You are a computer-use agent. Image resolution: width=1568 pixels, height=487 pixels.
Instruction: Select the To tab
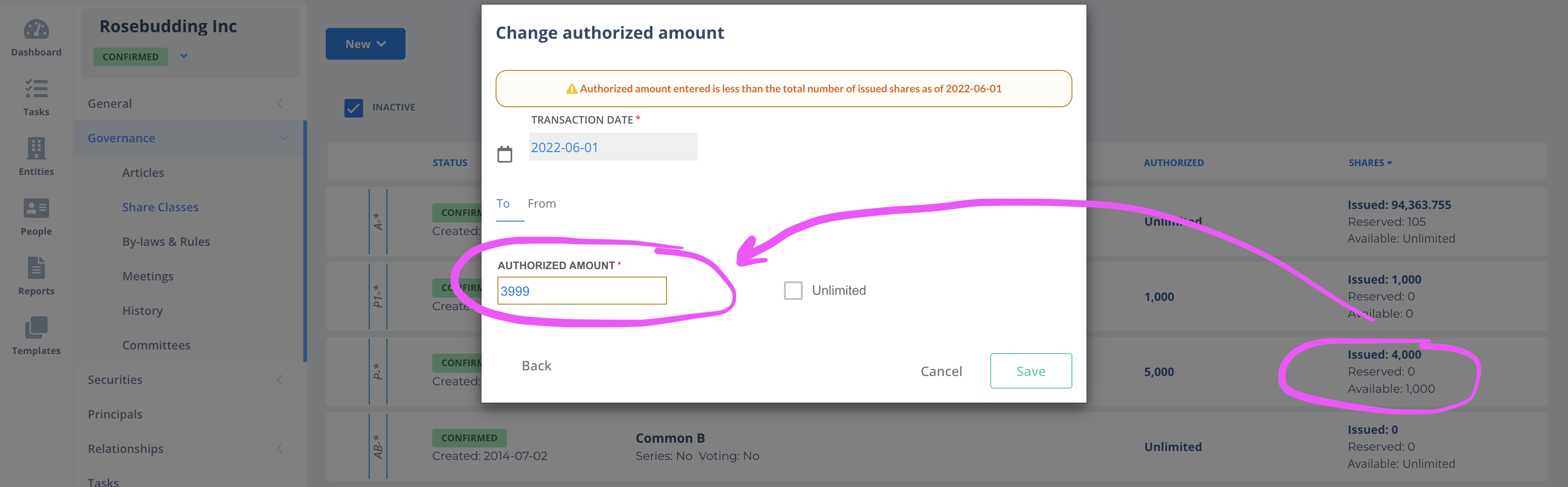[503, 203]
